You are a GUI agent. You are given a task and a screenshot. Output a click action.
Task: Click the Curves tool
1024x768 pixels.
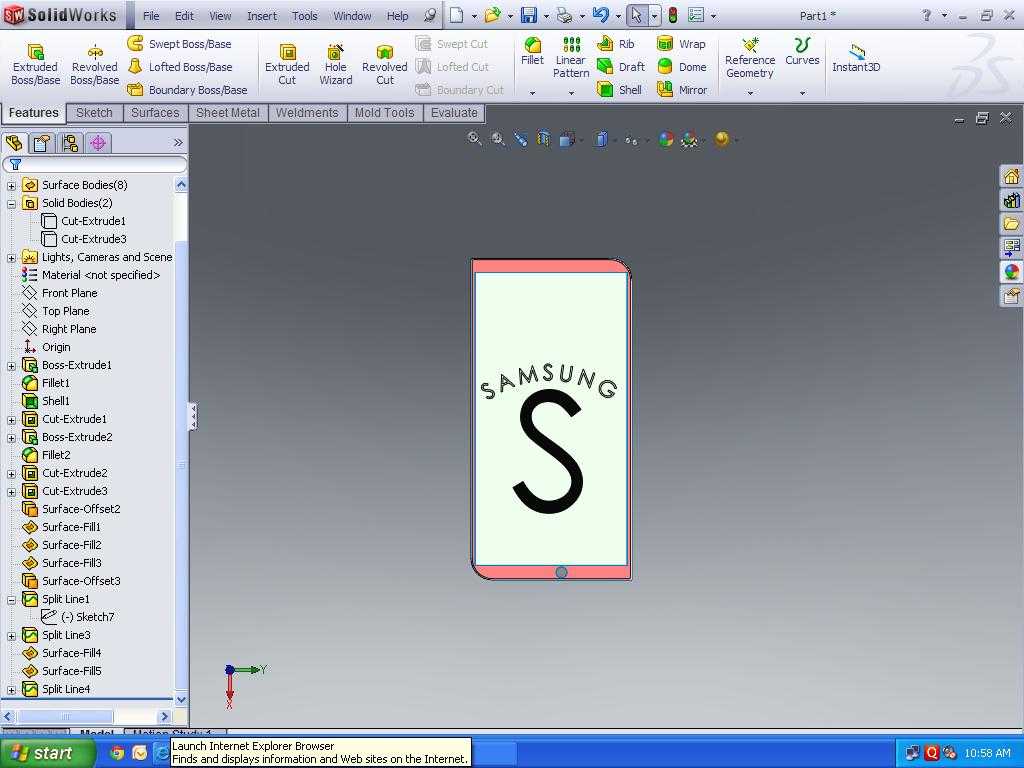802,52
